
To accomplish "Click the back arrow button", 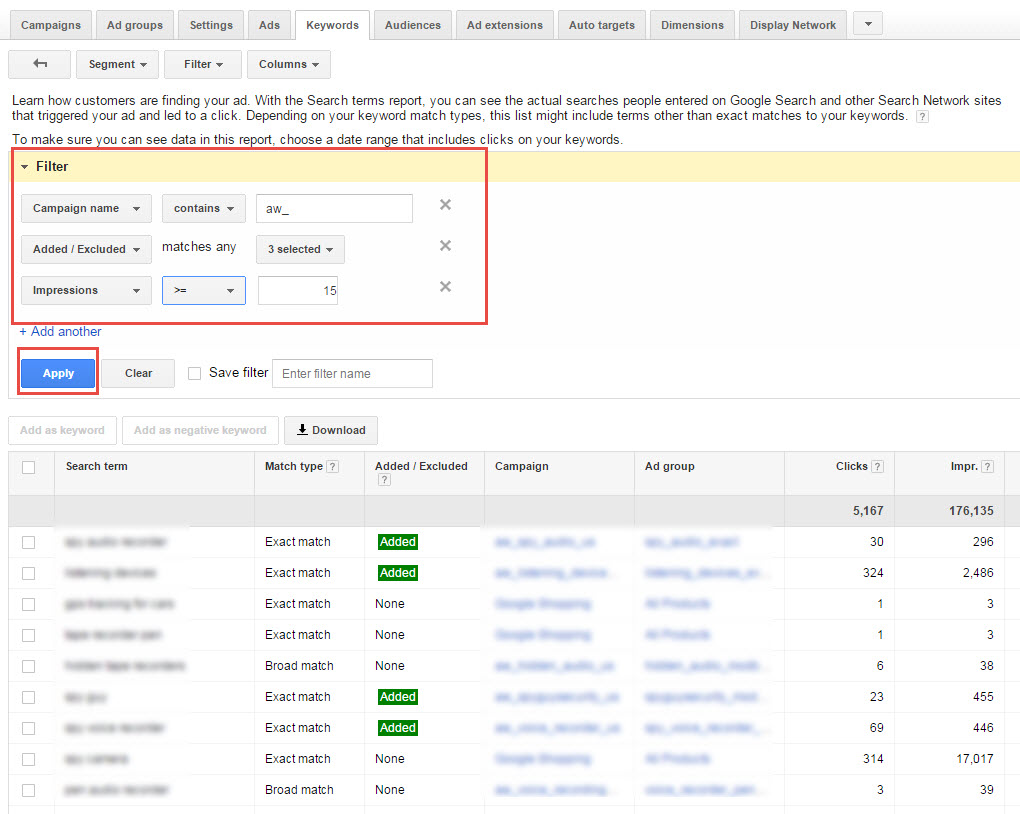I will [39, 64].
